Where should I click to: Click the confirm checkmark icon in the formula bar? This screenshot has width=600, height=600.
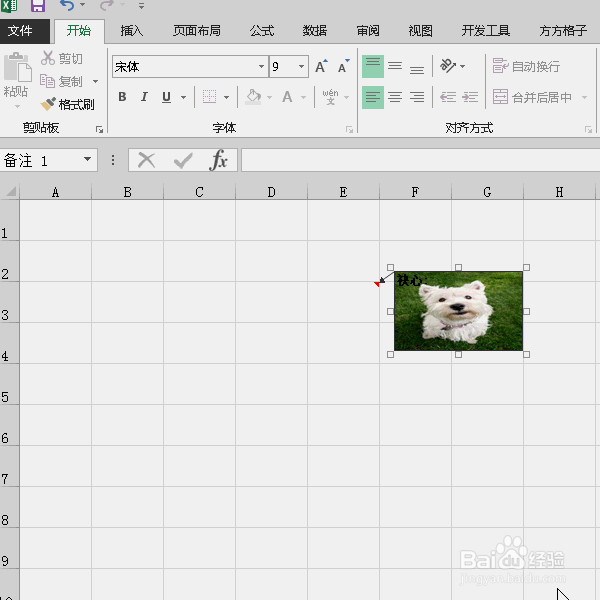pos(183,160)
